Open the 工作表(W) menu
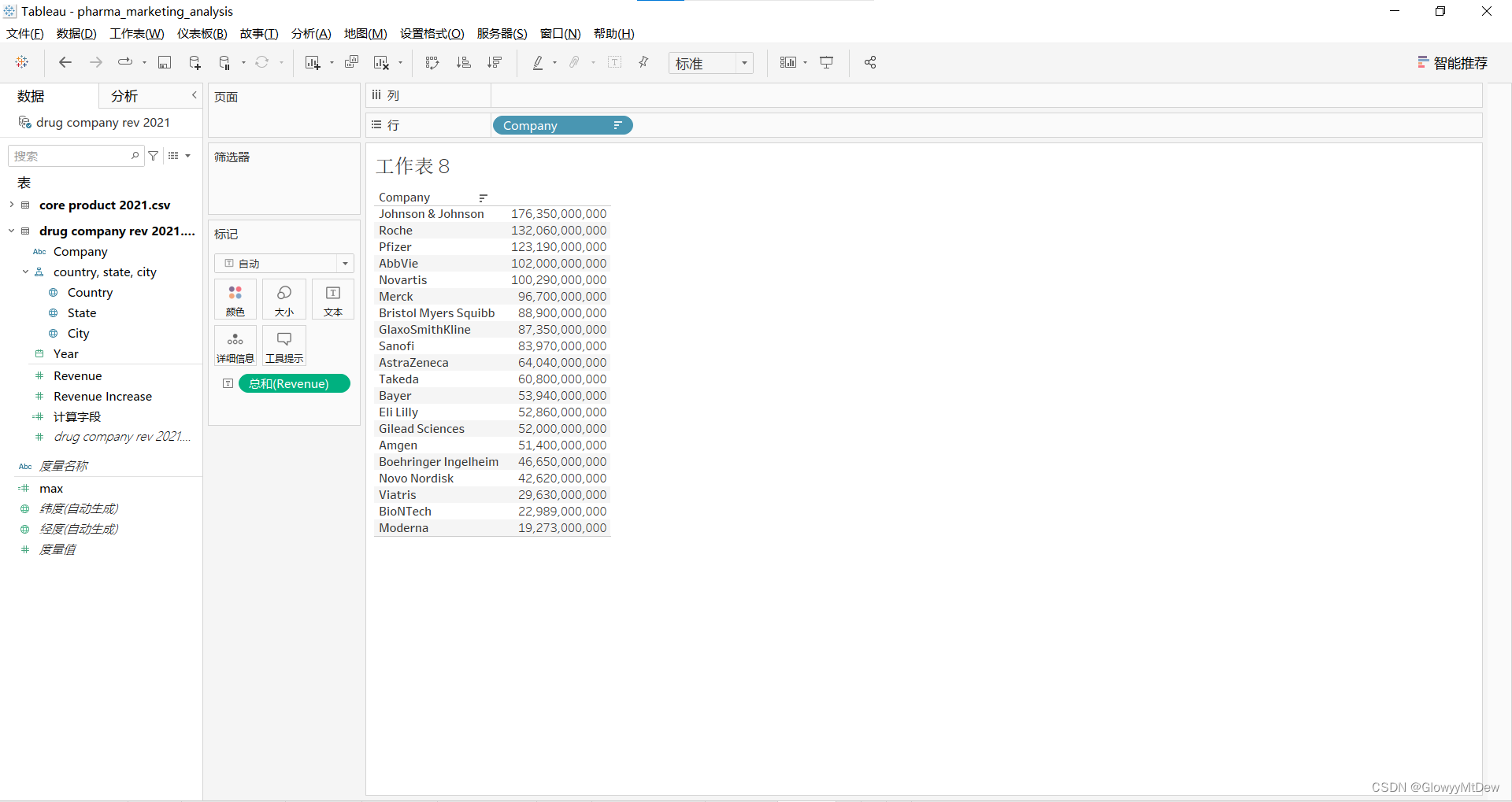Screen dimensions: 1512x802 click(137, 33)
